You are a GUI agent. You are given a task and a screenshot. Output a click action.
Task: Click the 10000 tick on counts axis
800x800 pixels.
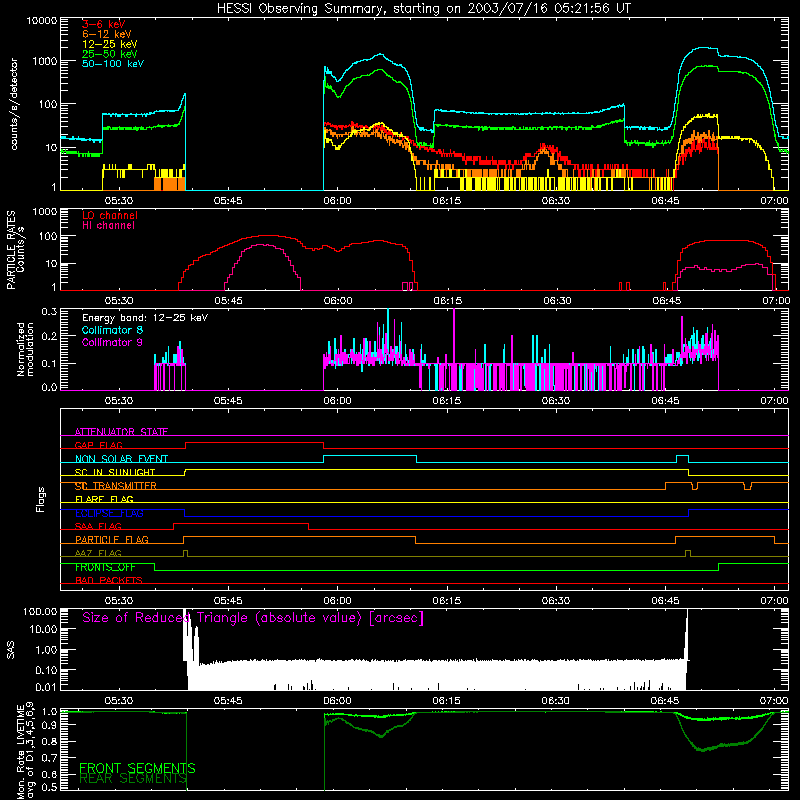point(42,21)
